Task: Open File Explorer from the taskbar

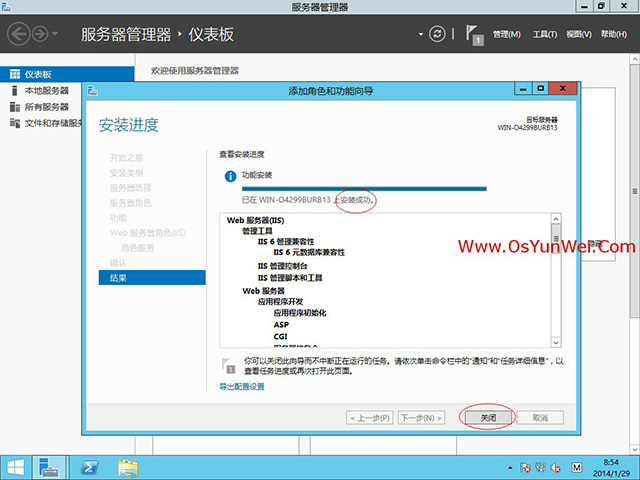Action: pyautogui.click(x=128, y=468)
